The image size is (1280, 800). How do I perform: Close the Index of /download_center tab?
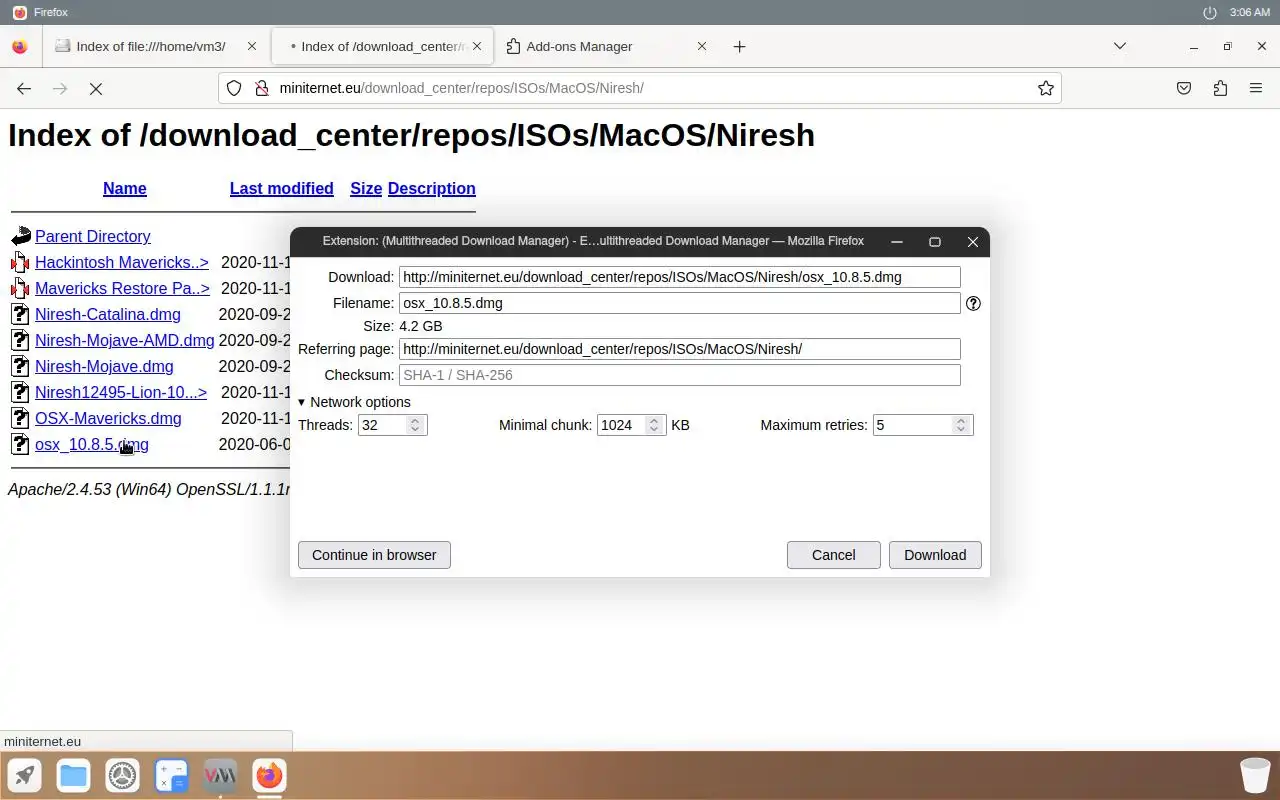477,46
